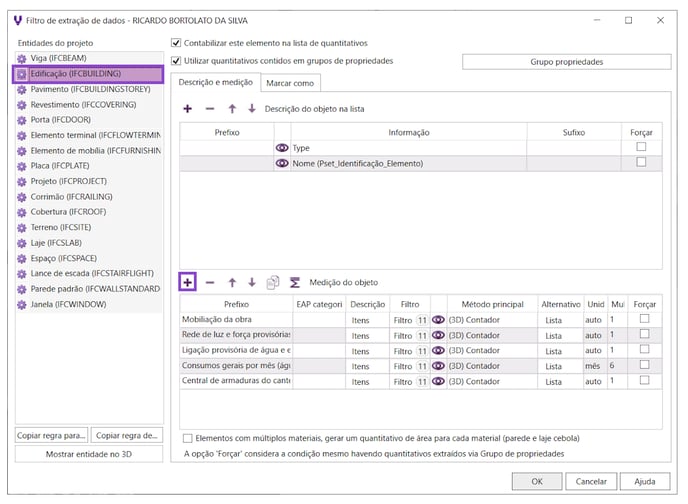Click Grupo propriedades button
This screenshot has height=504, width=688.
coord(566,62)
